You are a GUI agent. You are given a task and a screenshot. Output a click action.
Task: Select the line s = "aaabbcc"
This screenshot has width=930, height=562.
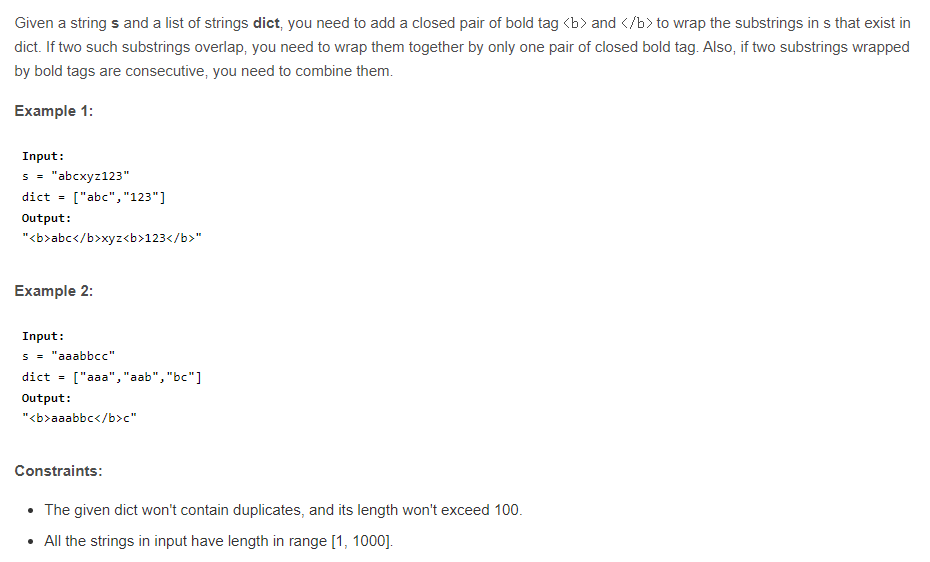point(69,356)
